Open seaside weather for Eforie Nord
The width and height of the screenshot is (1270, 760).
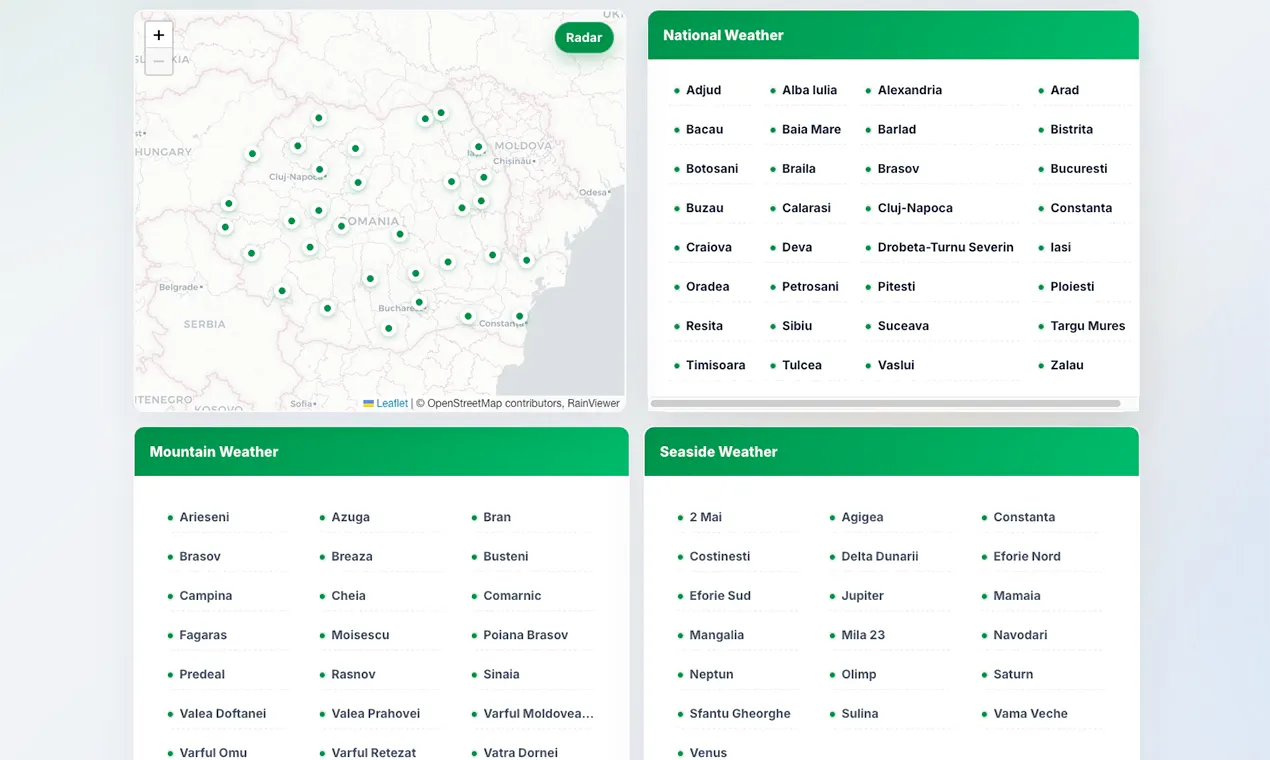(x=1027, y=556)
